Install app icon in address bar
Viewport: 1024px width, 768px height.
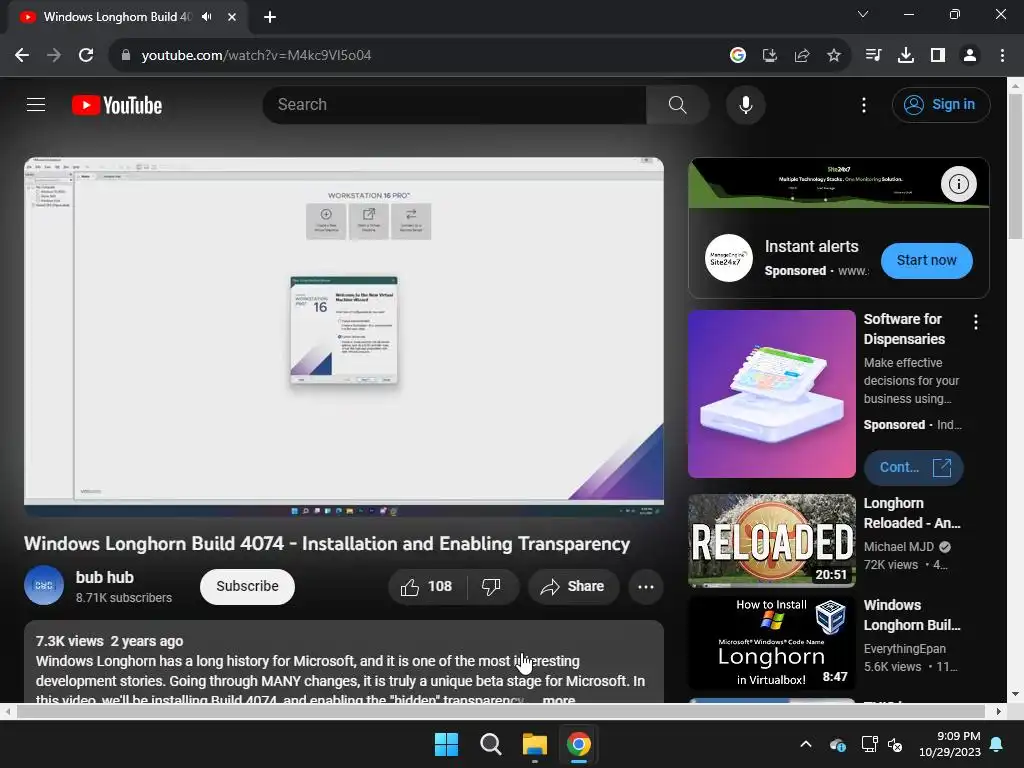[769, 55]
